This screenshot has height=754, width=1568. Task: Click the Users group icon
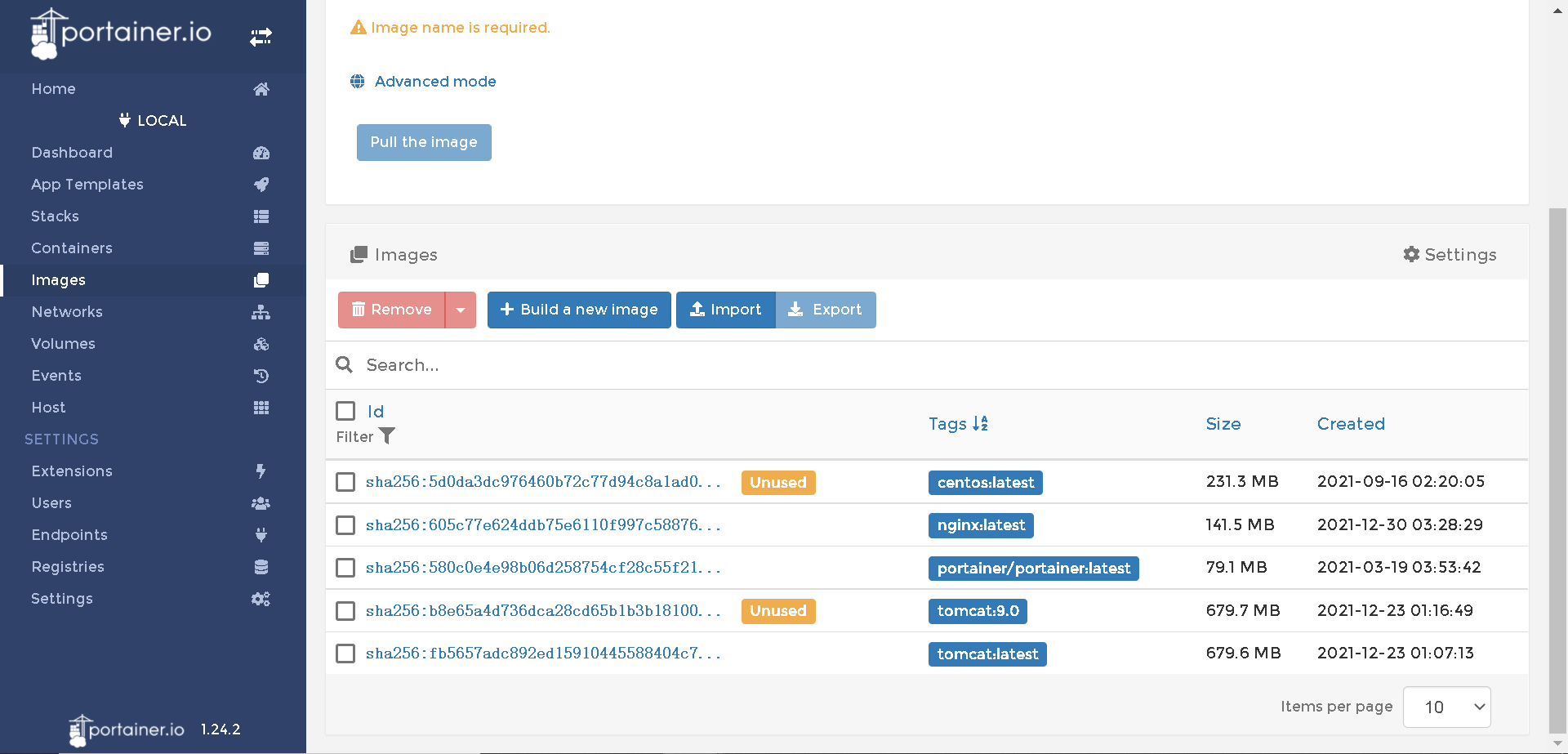pos(261,503)
